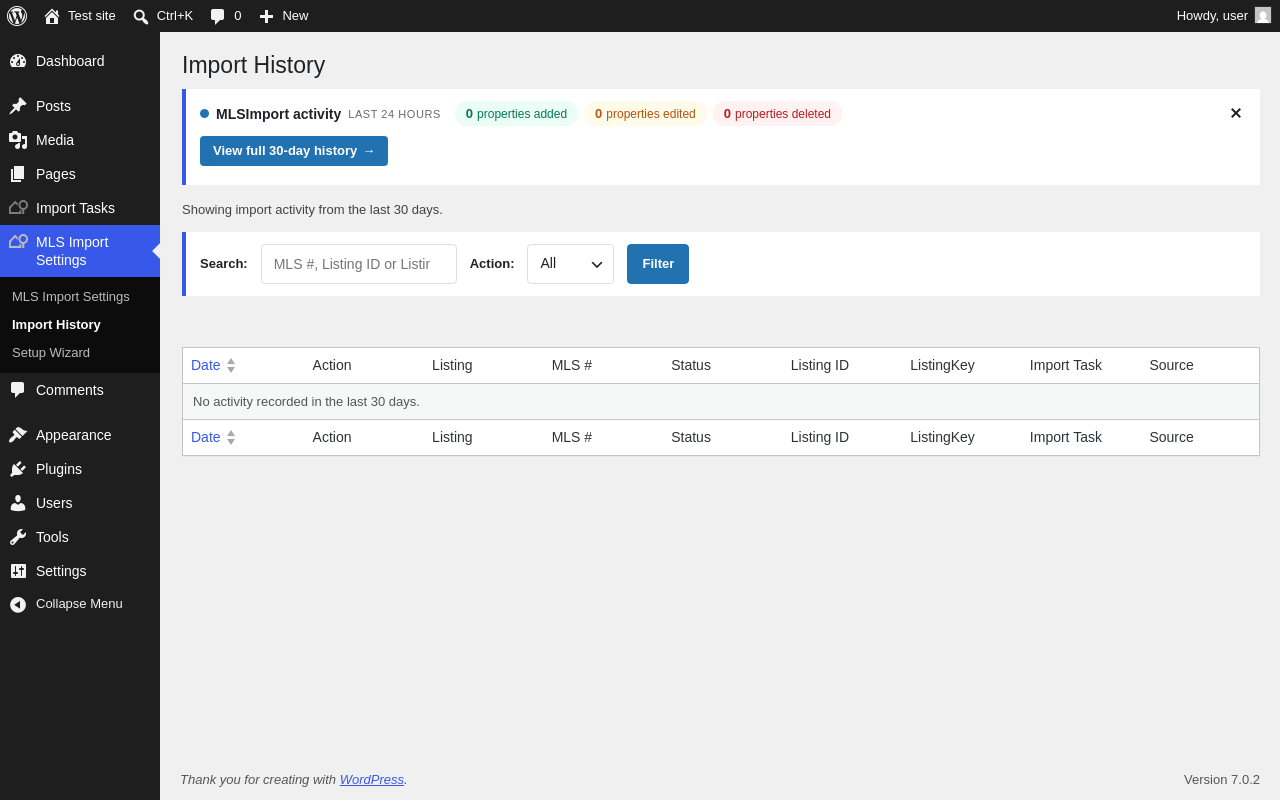Click the Import Tasks house icon

tap(18, 208)
